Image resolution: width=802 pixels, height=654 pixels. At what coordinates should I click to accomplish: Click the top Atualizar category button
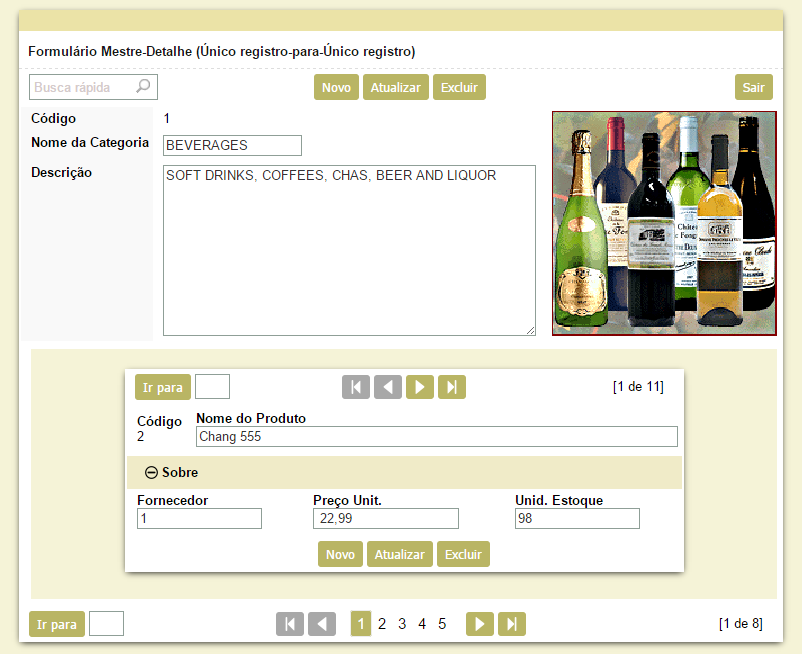pyautogui.click(x=395, y=88)
